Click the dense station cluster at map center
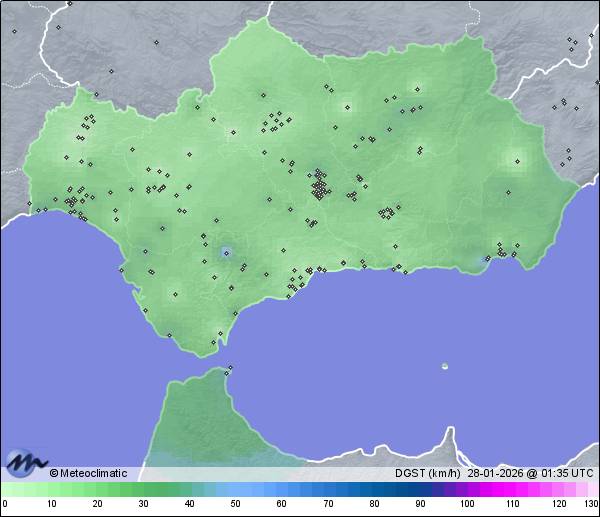The width and height of the screenshot is (600, 517). click(319, 186)
